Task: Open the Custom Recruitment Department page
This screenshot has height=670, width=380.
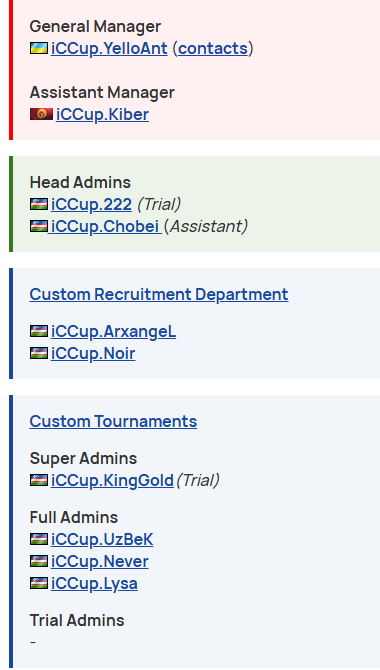Action: pyautogui.click(x=159, y=294)
